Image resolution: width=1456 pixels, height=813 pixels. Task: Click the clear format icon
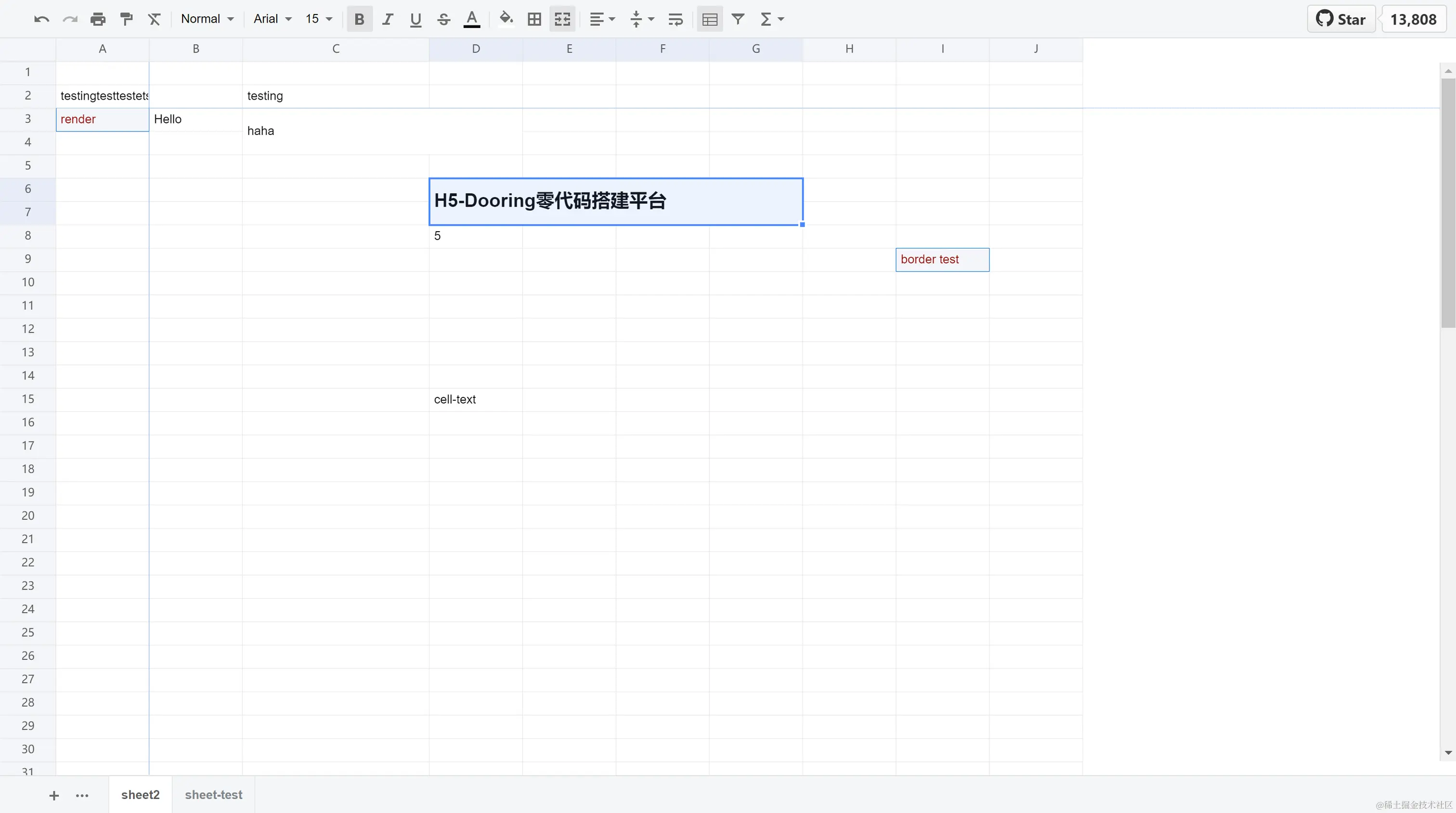point(154,19)
